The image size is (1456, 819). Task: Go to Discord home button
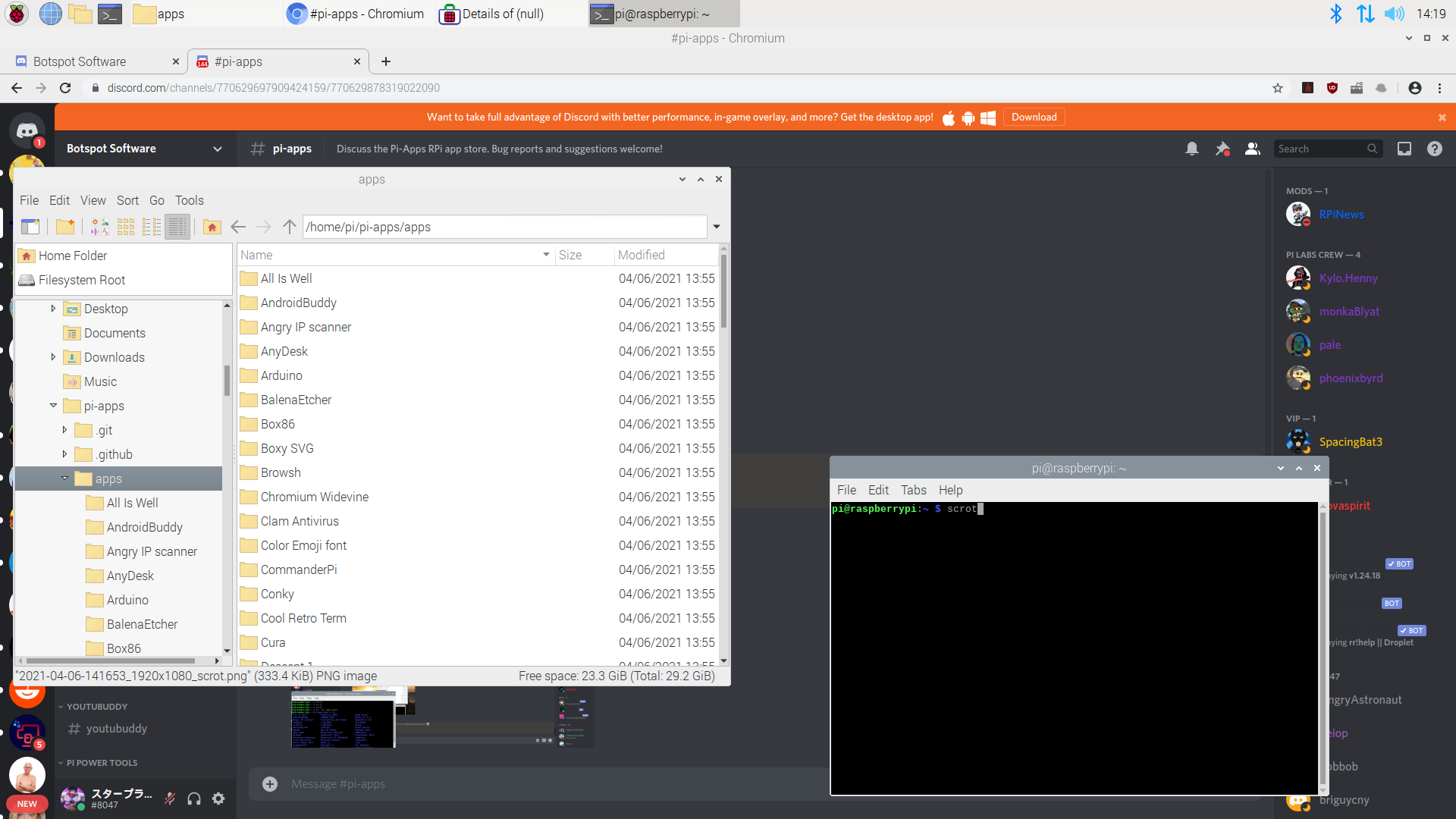tap(27, 131)
